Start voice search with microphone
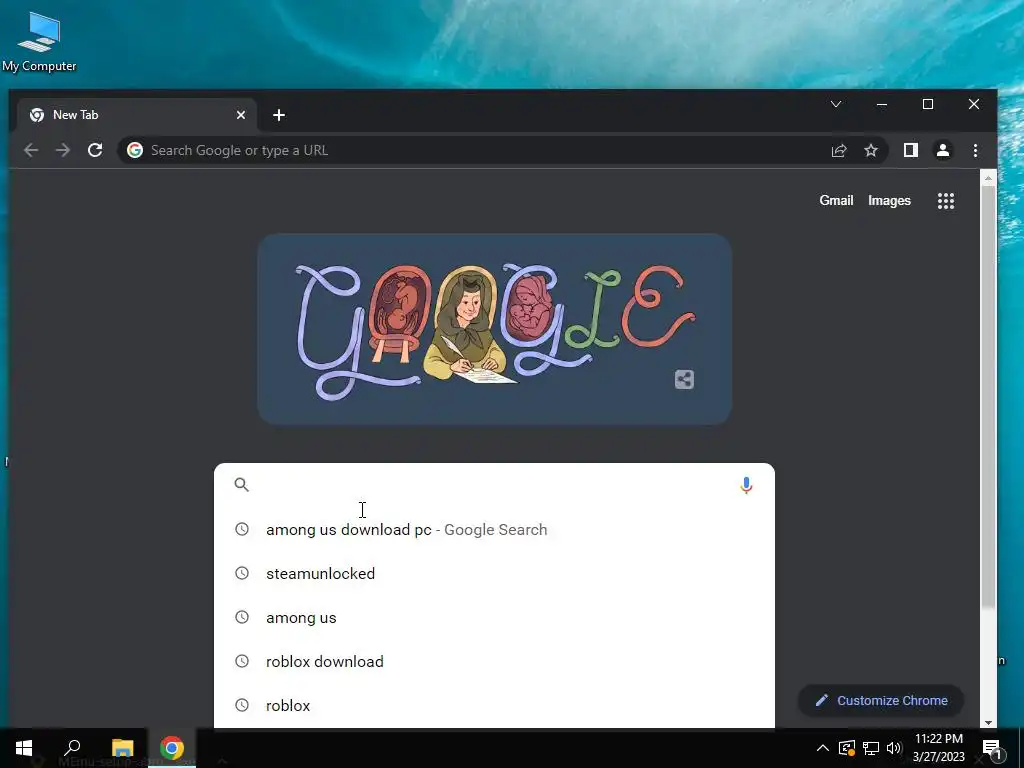The height and width of the screenshot is (768, 1024). 746,485
